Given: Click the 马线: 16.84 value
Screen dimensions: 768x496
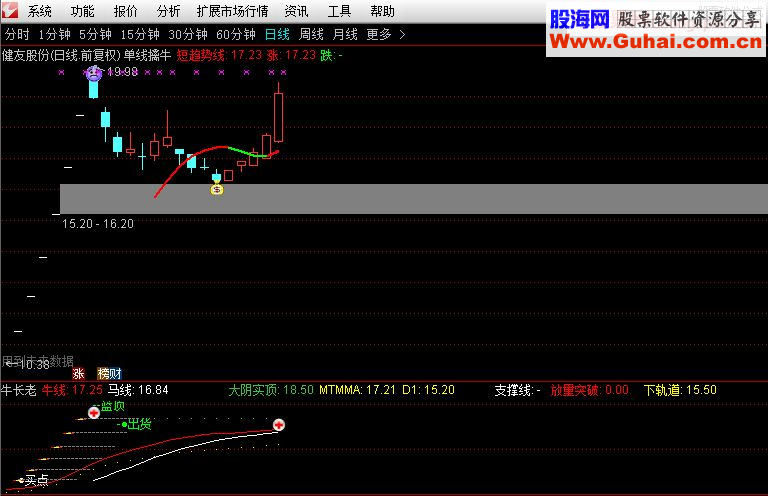Looking at the screenshot, I should (138, 390).
